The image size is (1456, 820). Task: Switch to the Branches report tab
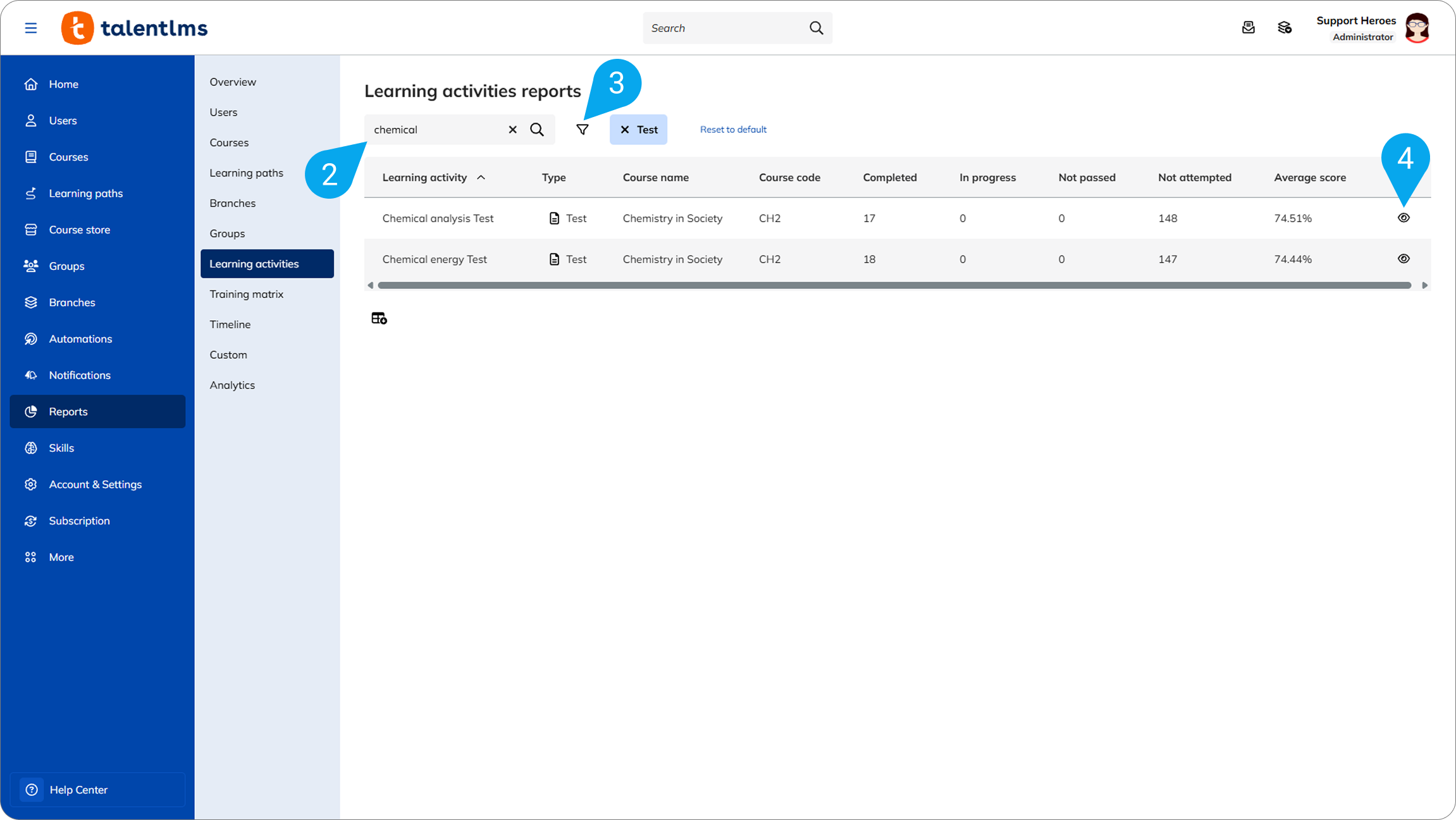pos(267,203)
